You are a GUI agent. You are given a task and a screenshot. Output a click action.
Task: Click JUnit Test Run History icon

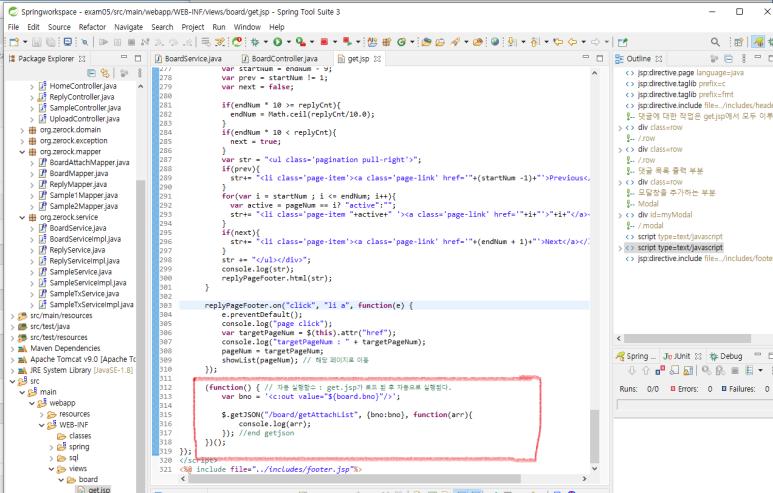(x=749, y=370)
